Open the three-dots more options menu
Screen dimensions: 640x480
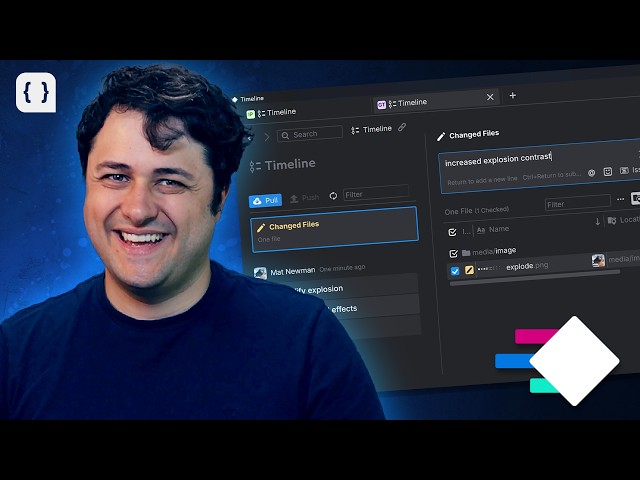click(x=620, y=199)
